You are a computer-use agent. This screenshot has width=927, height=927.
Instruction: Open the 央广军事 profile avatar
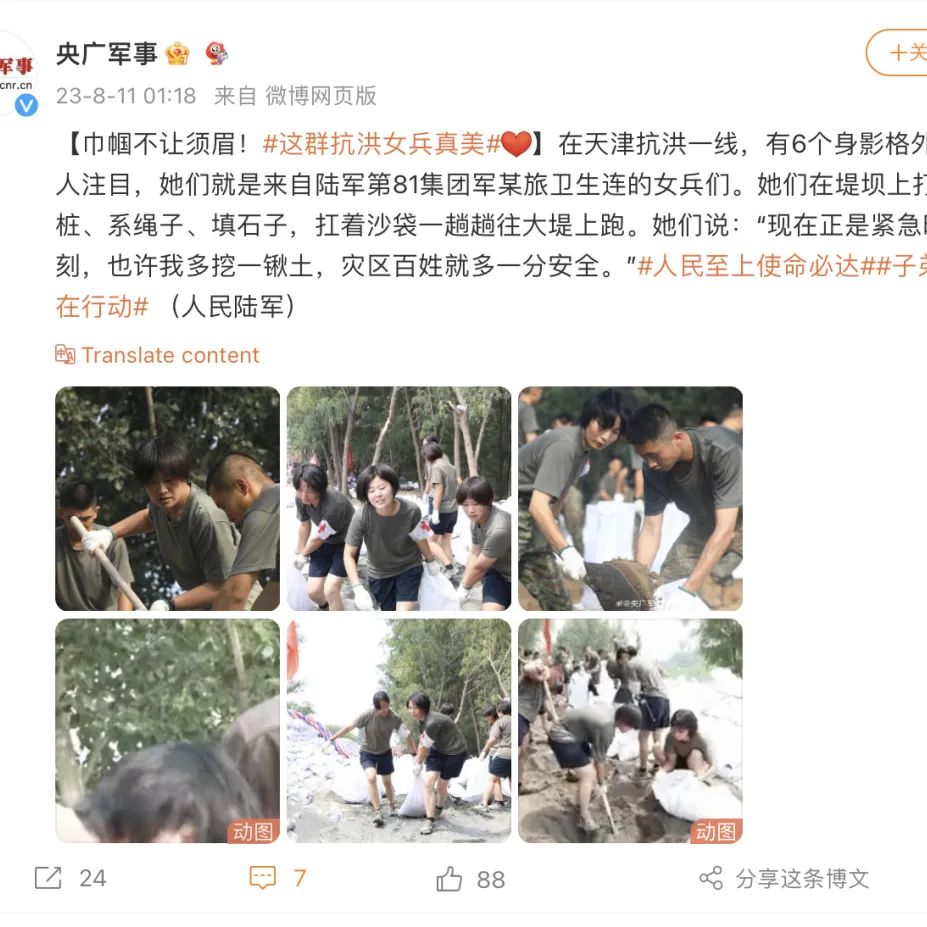(17, 73)
